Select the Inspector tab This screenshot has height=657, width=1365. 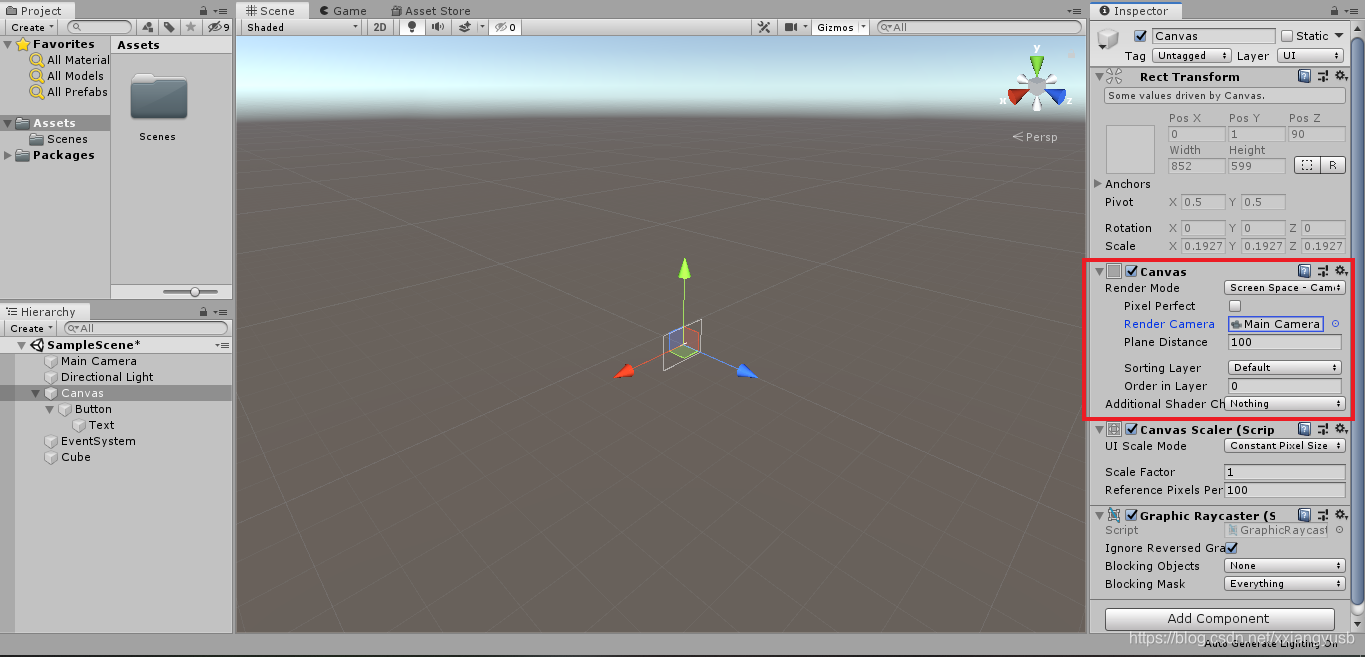(1134, 11)
